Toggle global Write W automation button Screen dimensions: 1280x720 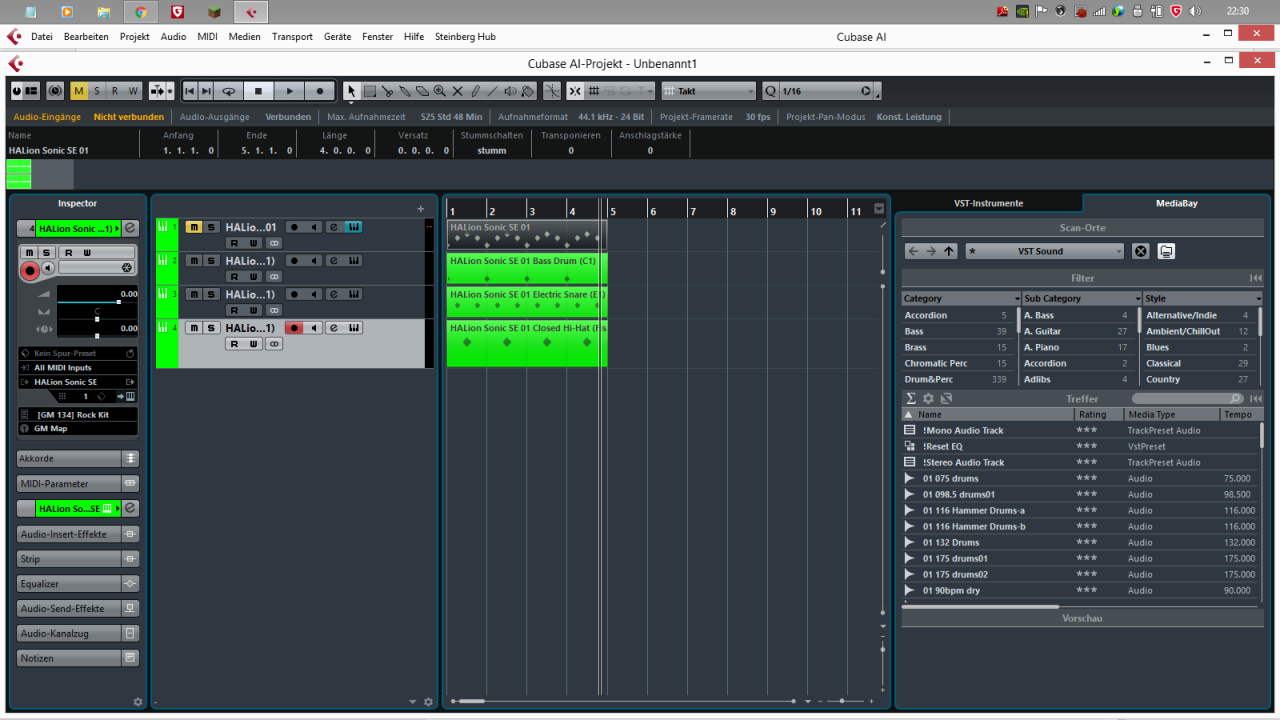pyautogui.click(x=133, y=91)
